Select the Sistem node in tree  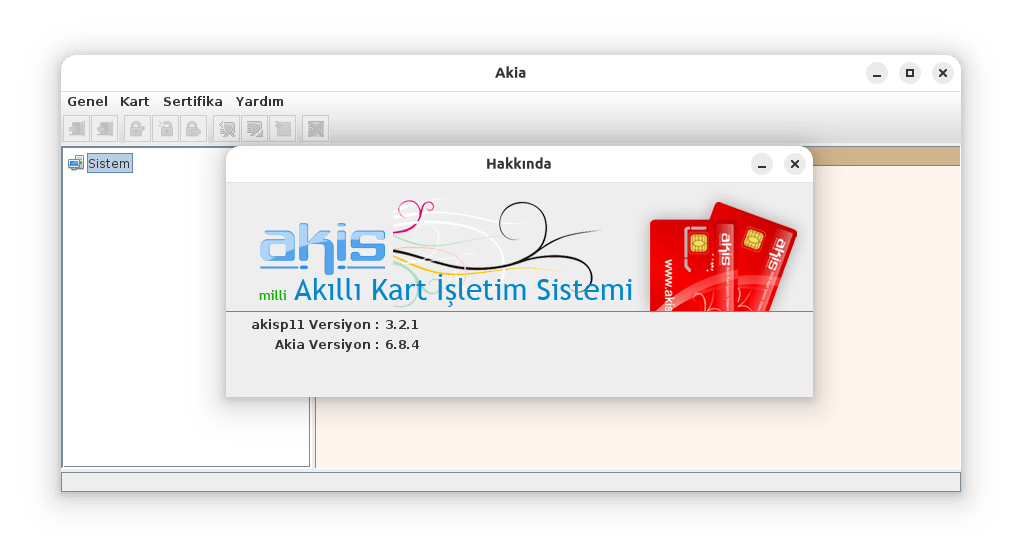click(109, 163)
